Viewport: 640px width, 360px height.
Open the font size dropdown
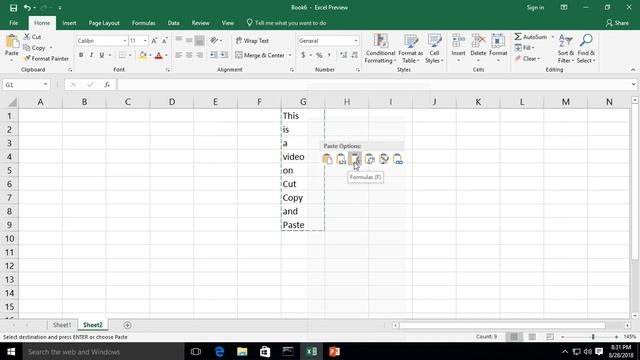145,41
